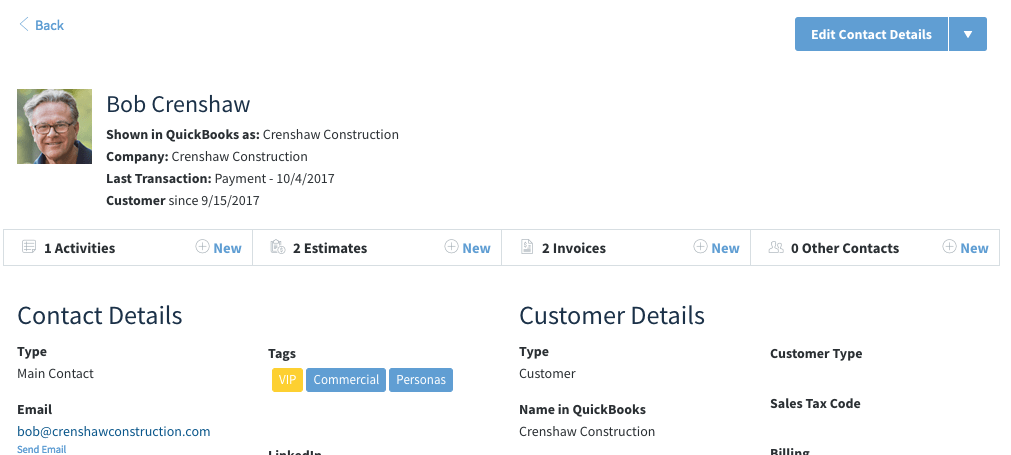Screen dimensions: 1011x455
Task: Add new activity with plus icon
Action: click(203, 247)
